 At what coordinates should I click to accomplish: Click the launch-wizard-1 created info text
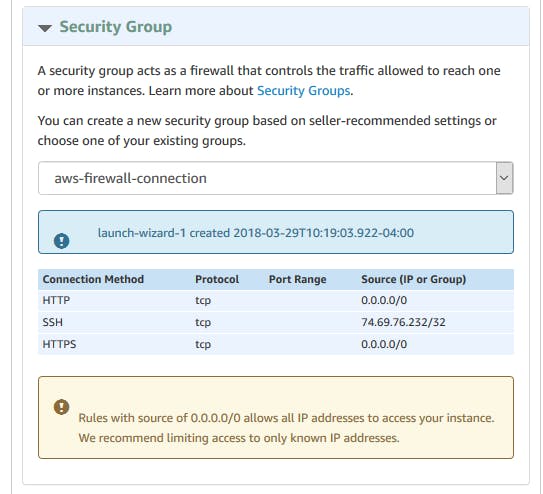click(x=256, y=233)
